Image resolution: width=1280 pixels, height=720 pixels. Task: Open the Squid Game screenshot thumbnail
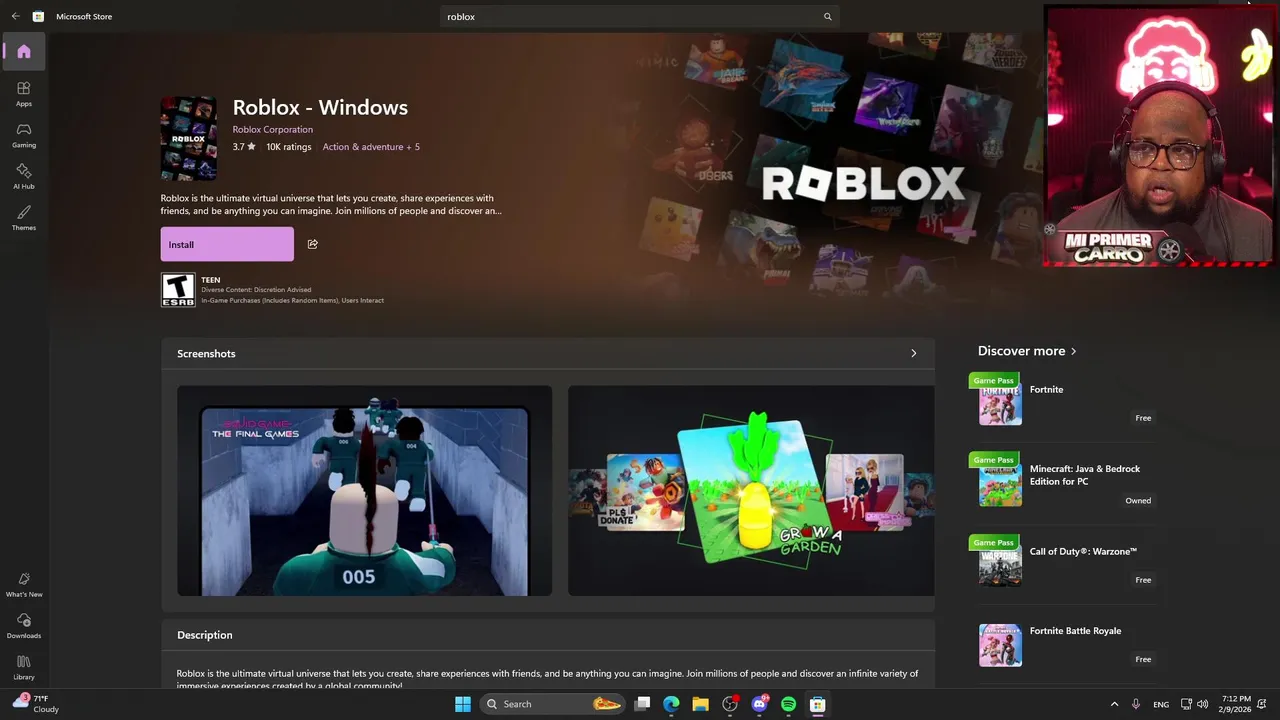coord(364,491)
